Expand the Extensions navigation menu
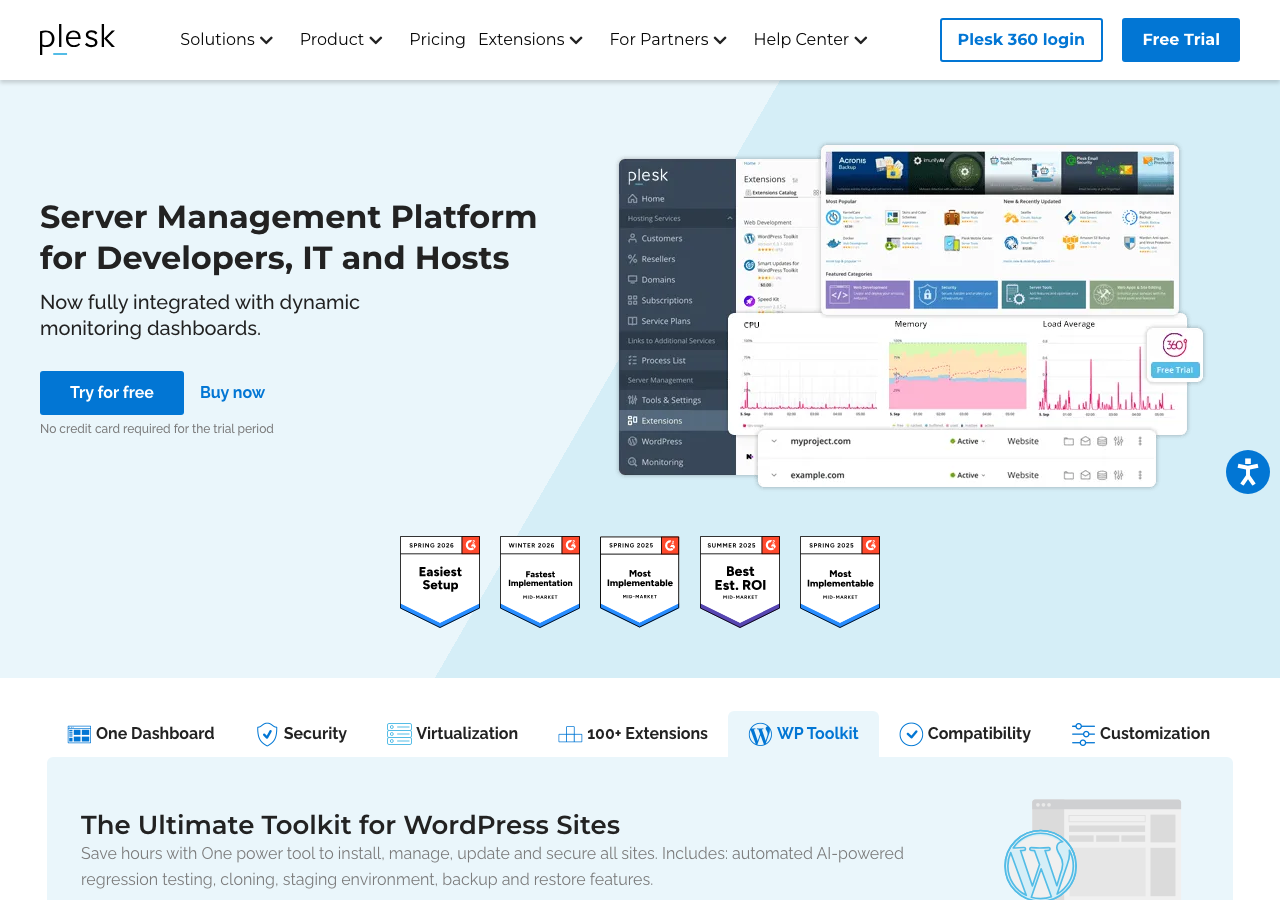1280x900 pixels. tap(530, 40)
